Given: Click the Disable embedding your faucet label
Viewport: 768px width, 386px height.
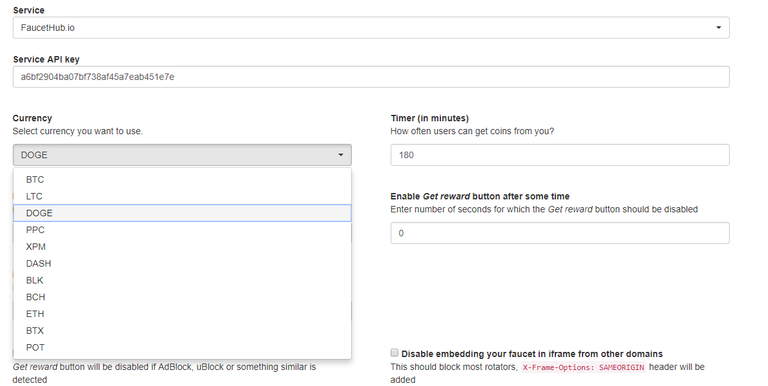Looking at the screenshot, I should click(x=532, y=354).
